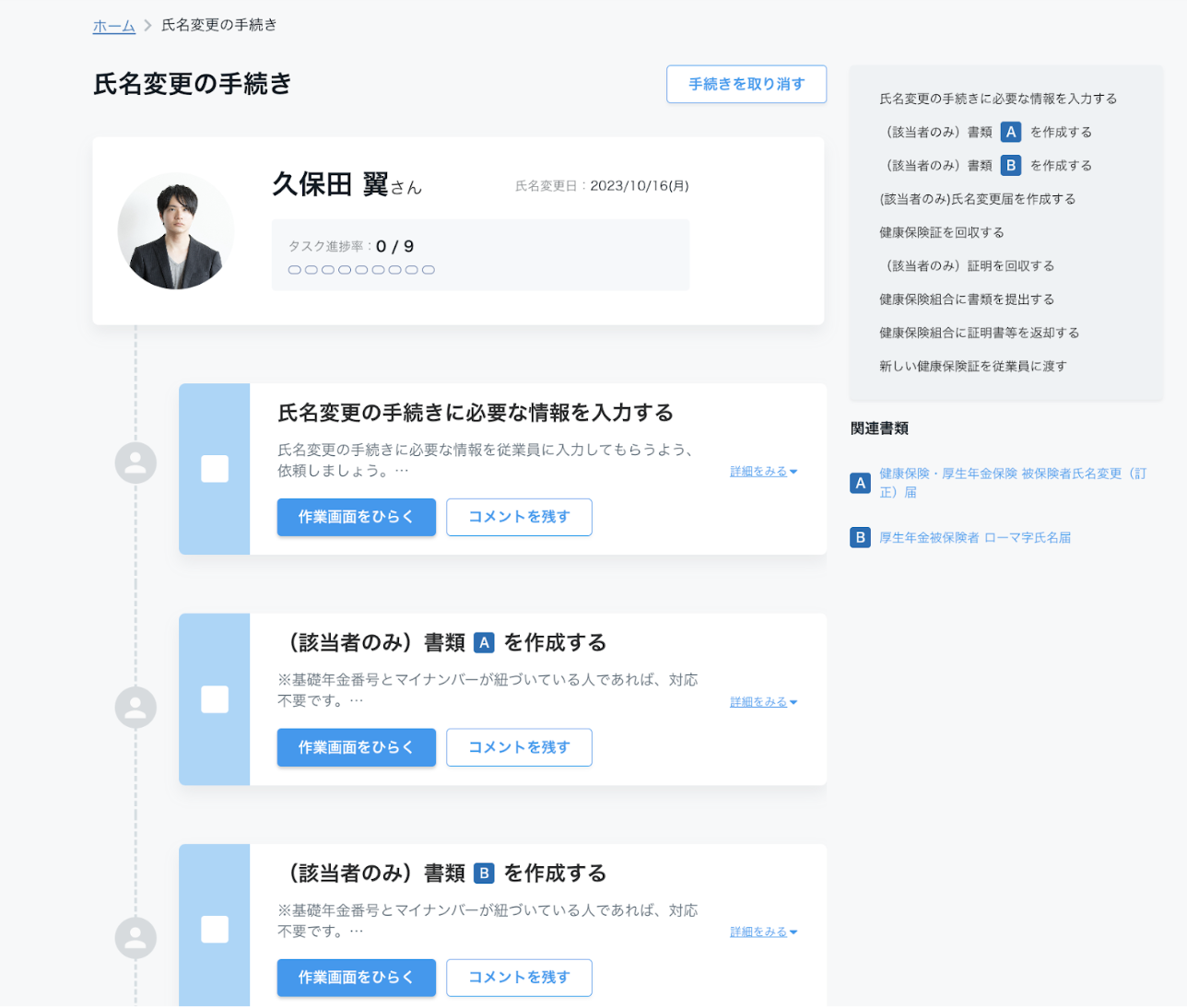The height and width of the screenshot is (1008, 1187).
Task: Click the avatar icon beside 書類 B task card
Action: [x=135, y=938]
